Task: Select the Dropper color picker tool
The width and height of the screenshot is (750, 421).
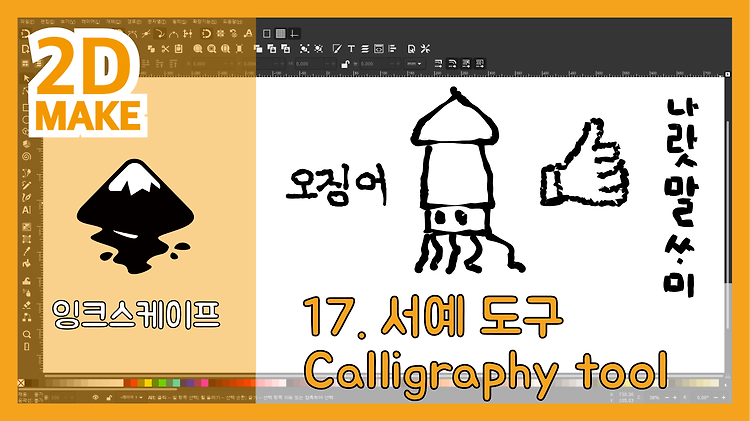Action: (x=26, y=251)
